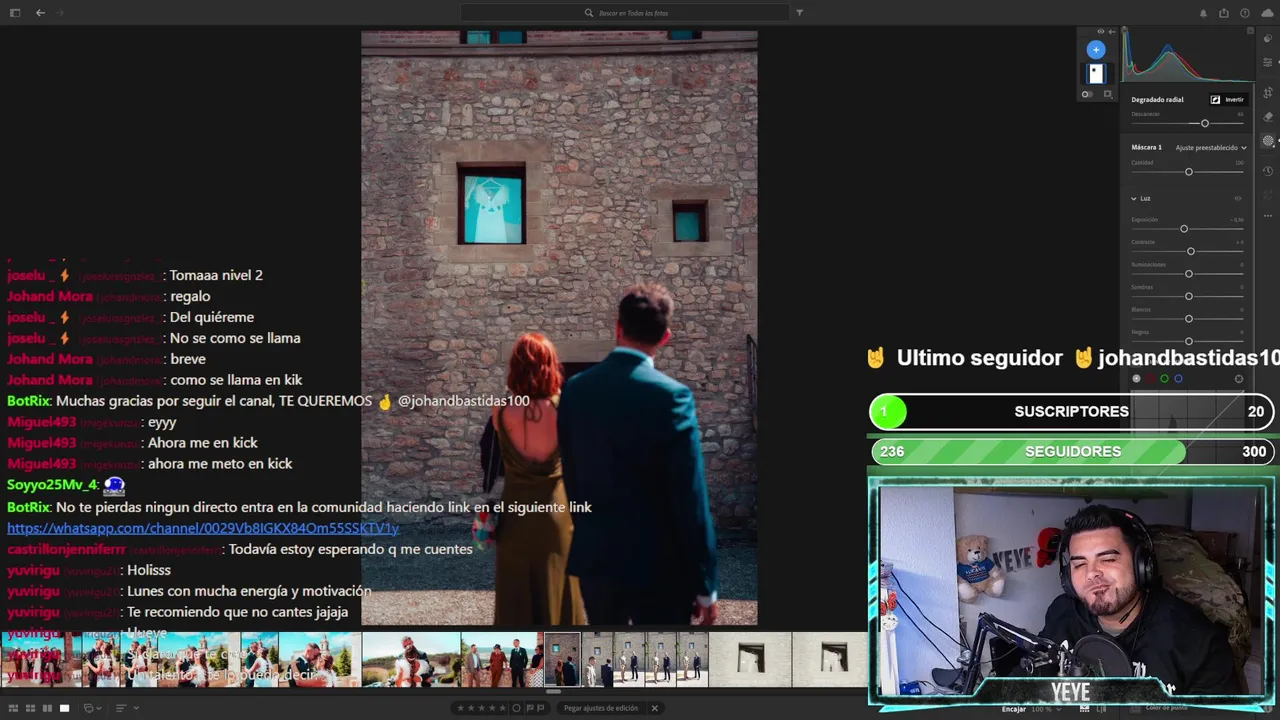This screenshot has width=1280, height=720.
Task: Adjust Iluminaciones slider handle
Action: [x=1189, y=274]
